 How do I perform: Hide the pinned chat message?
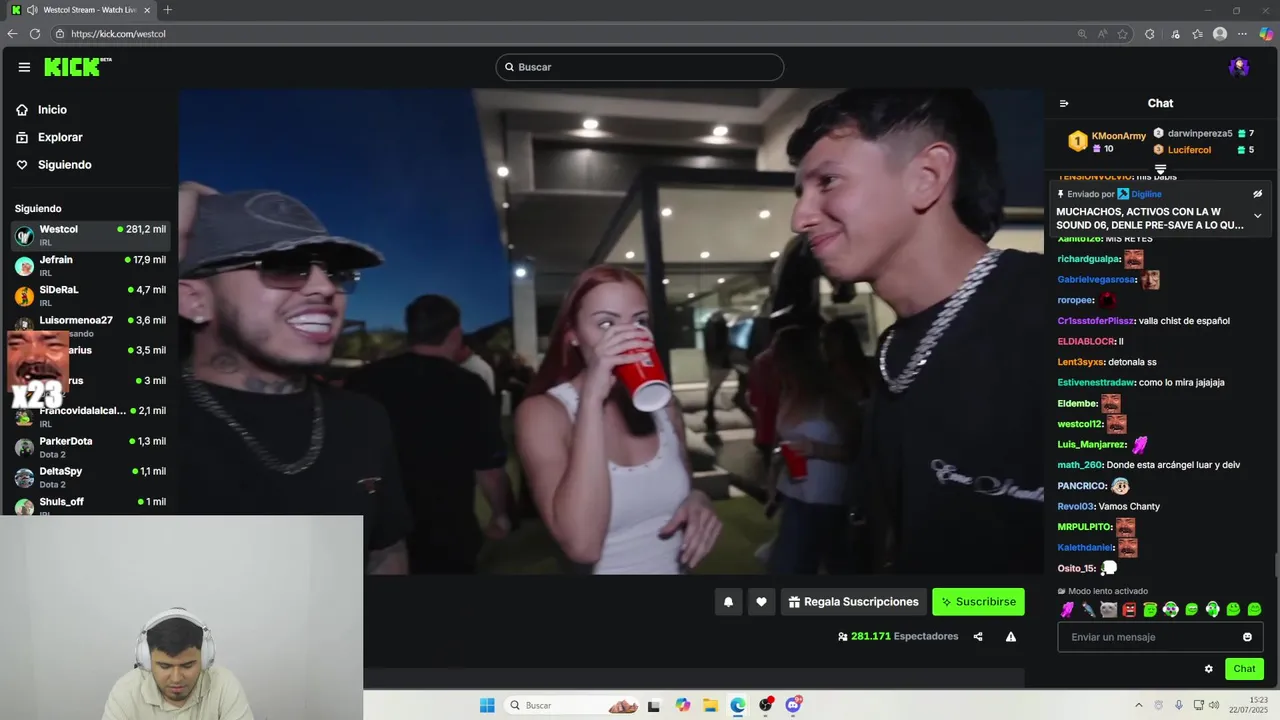click(1258, 194)
